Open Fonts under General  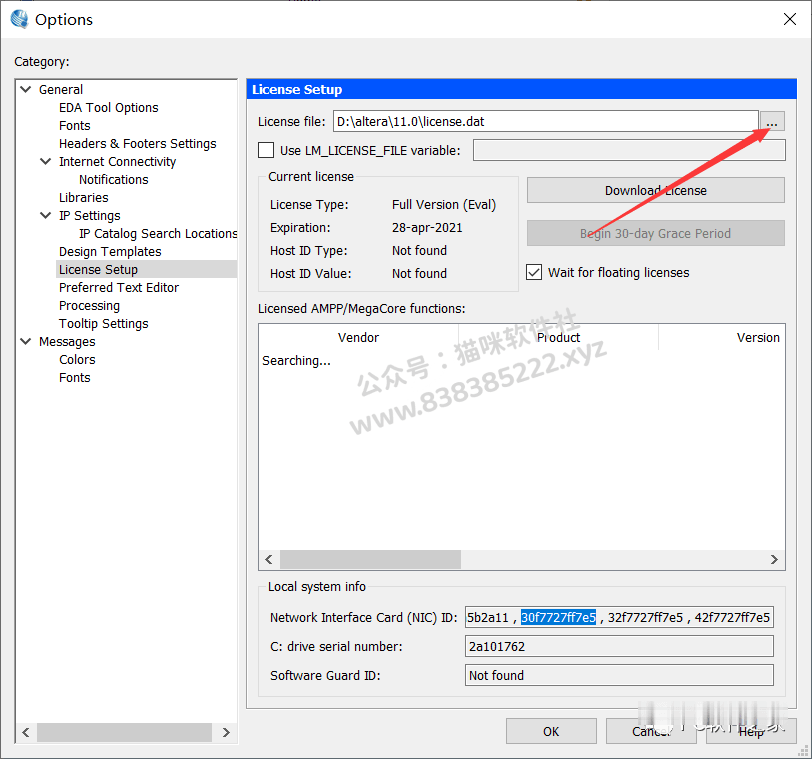[x=75, y=126]
